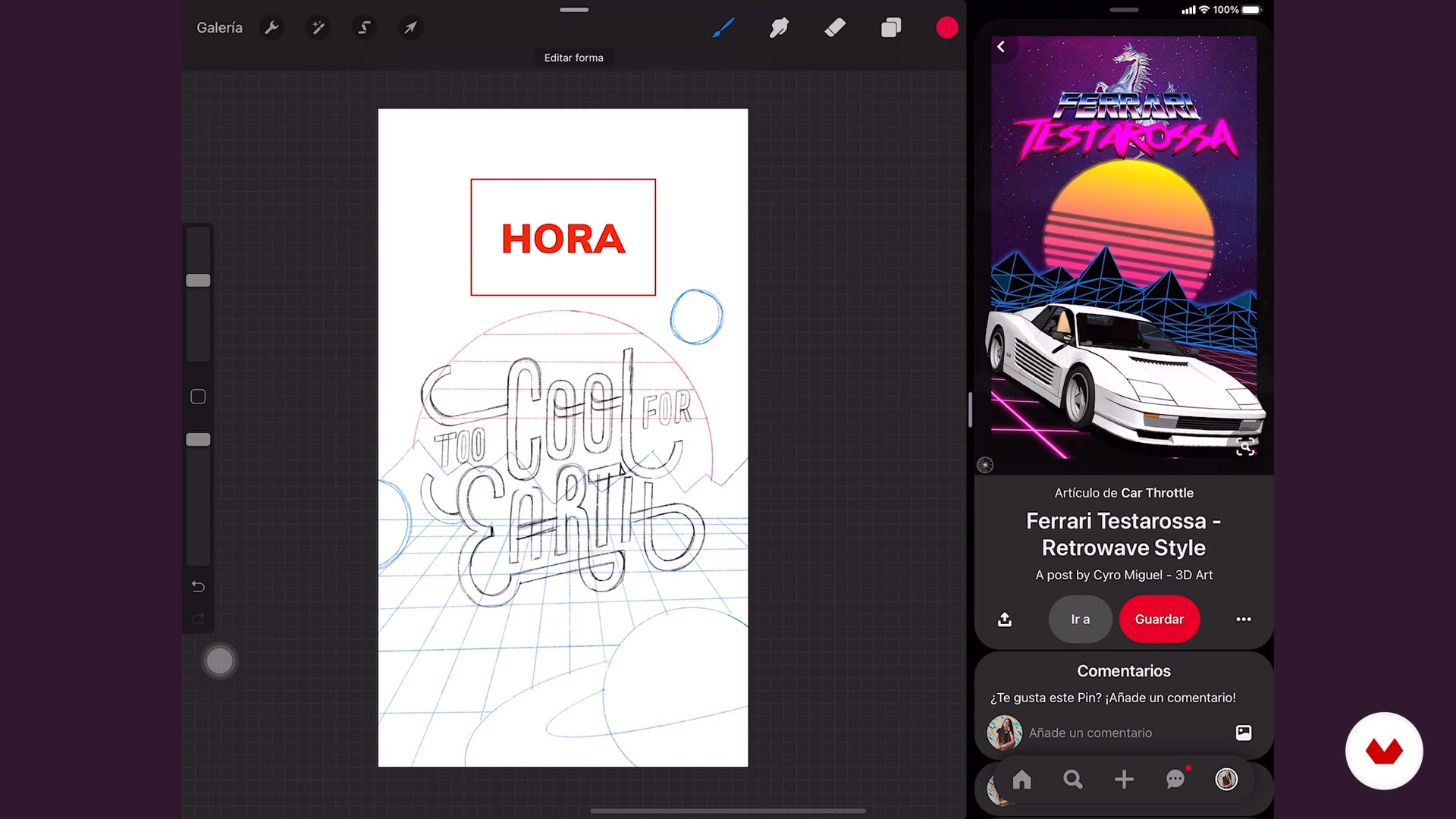Select the Eraser tool
Screen dimensions: 1456x819
coord(835,28)
